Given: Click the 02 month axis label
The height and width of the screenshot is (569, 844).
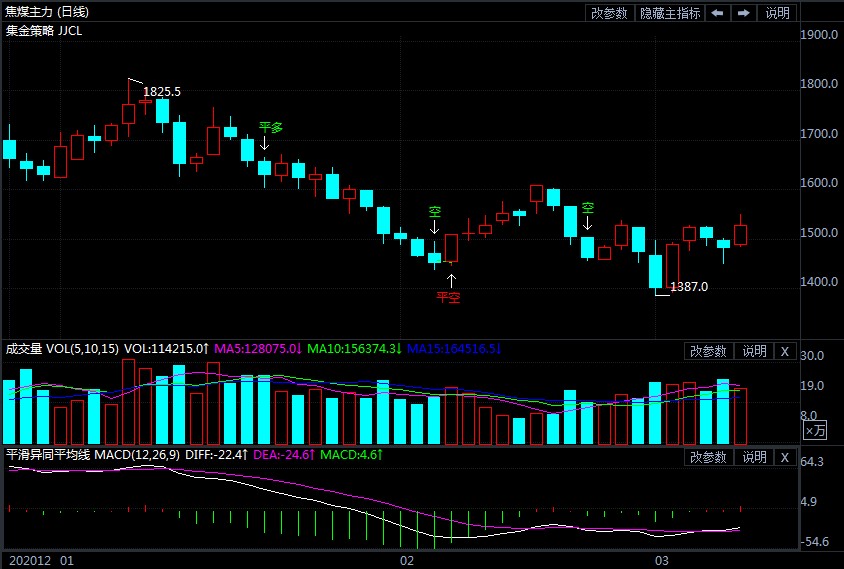Looking at the screenshot, I should tap(407, 560).
